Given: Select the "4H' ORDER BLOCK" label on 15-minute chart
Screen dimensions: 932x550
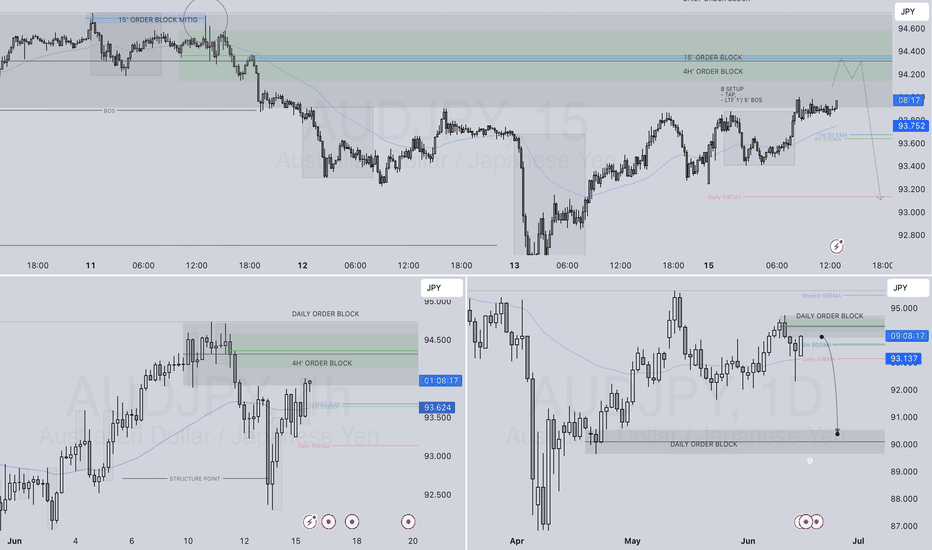Looking at the screenshot, I should point(713,71).
